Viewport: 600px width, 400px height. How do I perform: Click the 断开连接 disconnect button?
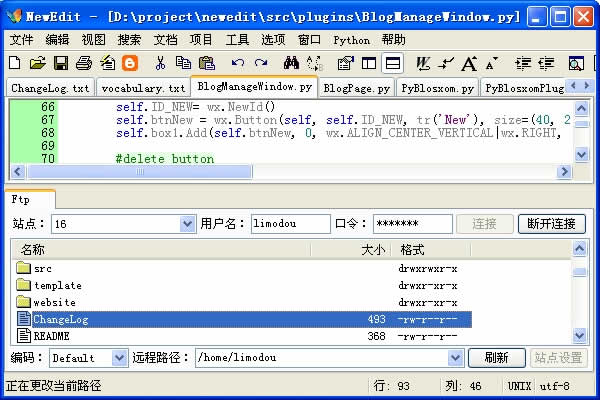click(551, 224)
